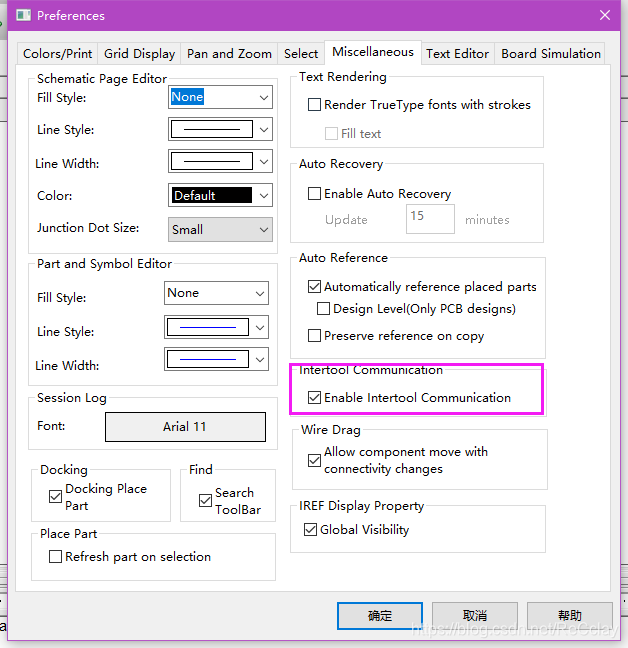The height and width of the screenshot is (648, 628).
Task: Open Part and Symbol Editor Line Style dropdown
Action: 216,327
